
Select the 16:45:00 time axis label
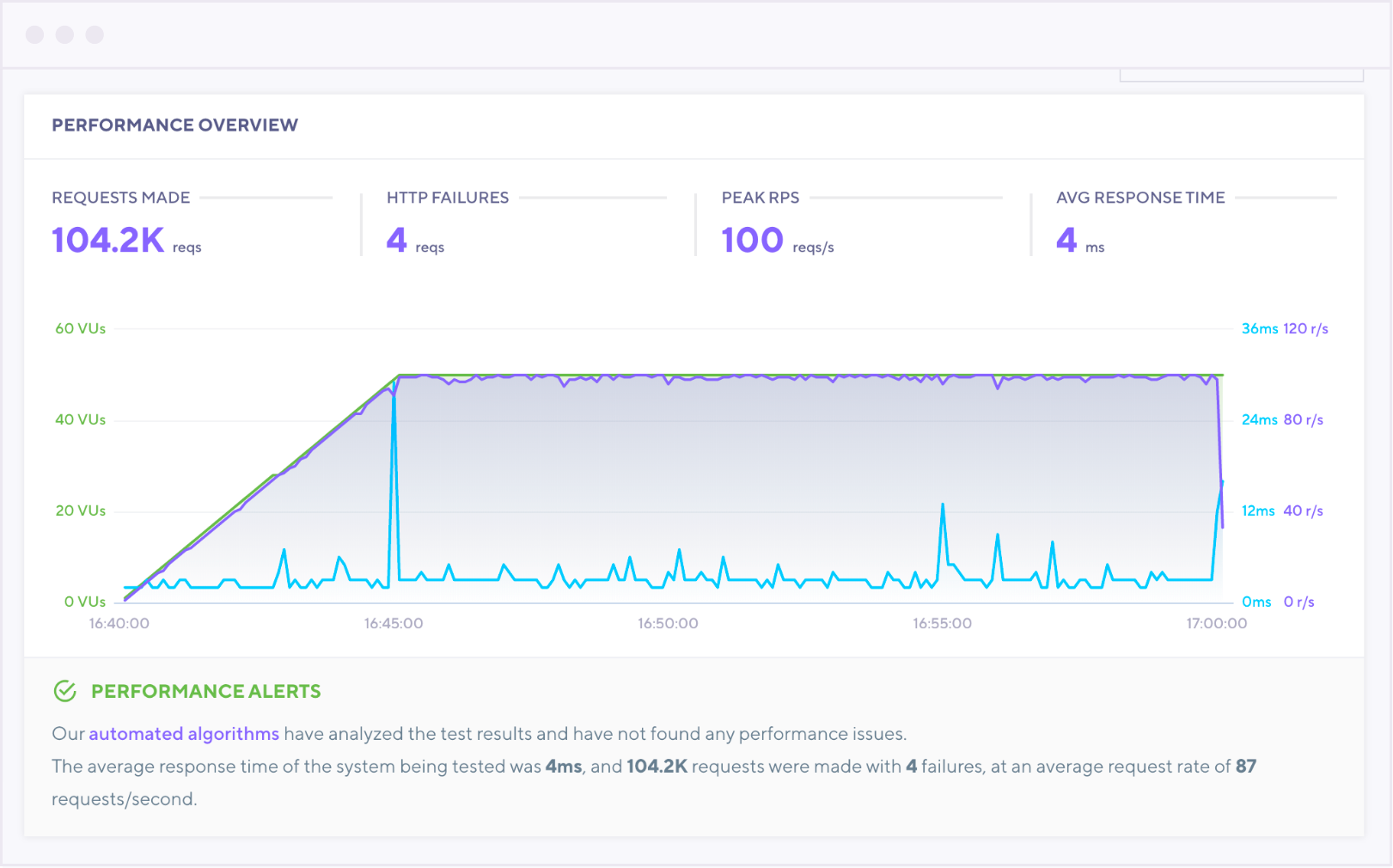[394, 624]
